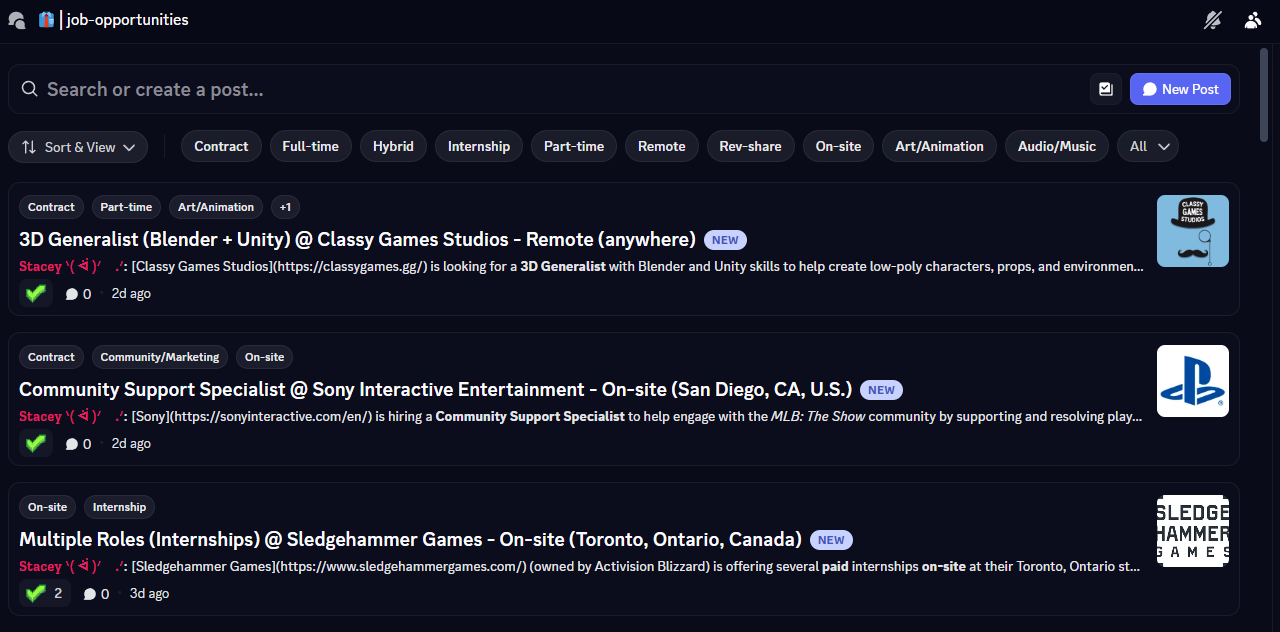The image size is (1280, 632).
Task: React with checkmark on 3D Generalist post
Action: pos(36,293)
